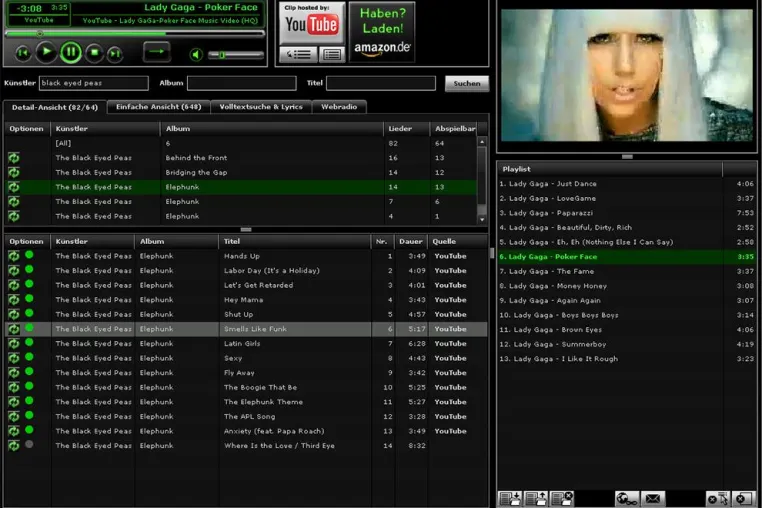The width and height of the screenshot is (762, 508).
Task: Skip to the next track
Action: [115, 53]
